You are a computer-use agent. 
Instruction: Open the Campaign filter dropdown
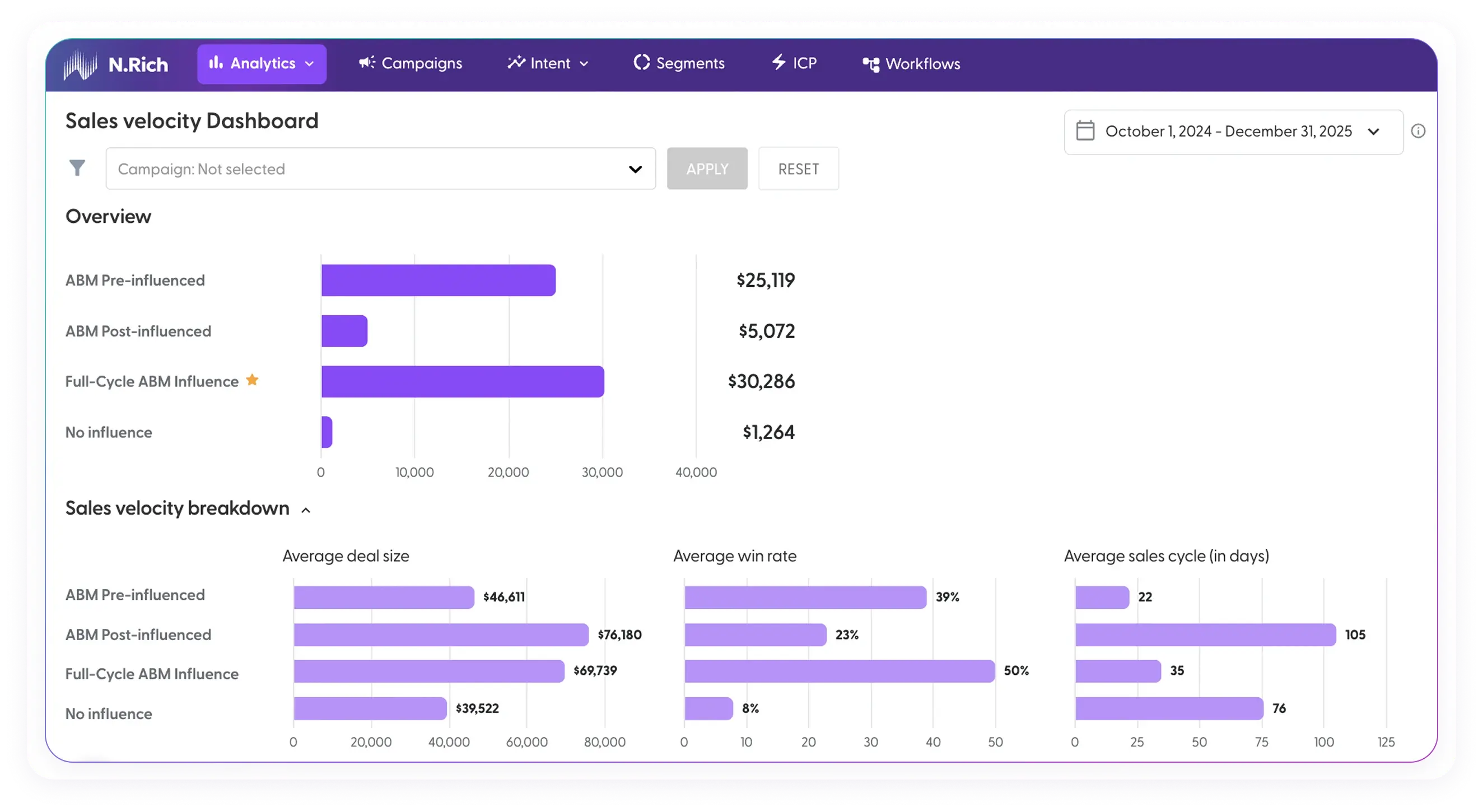[x=380, y=169]
